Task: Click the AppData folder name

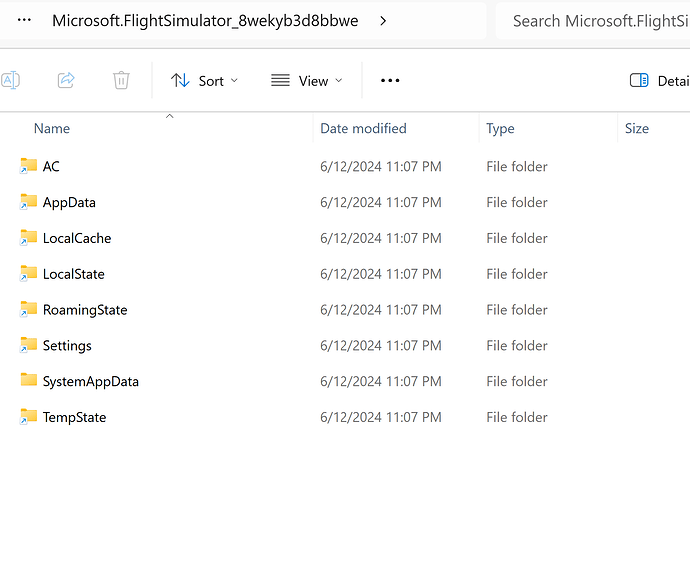Action: 69,202
